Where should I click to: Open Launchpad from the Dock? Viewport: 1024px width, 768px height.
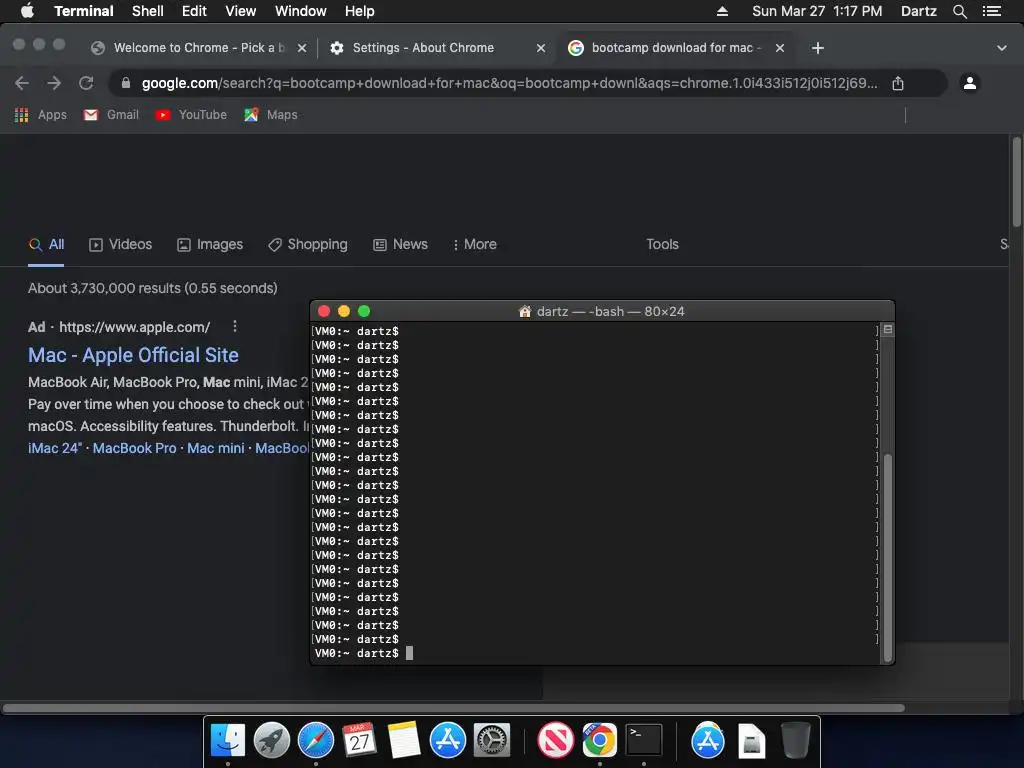(272, 740)
